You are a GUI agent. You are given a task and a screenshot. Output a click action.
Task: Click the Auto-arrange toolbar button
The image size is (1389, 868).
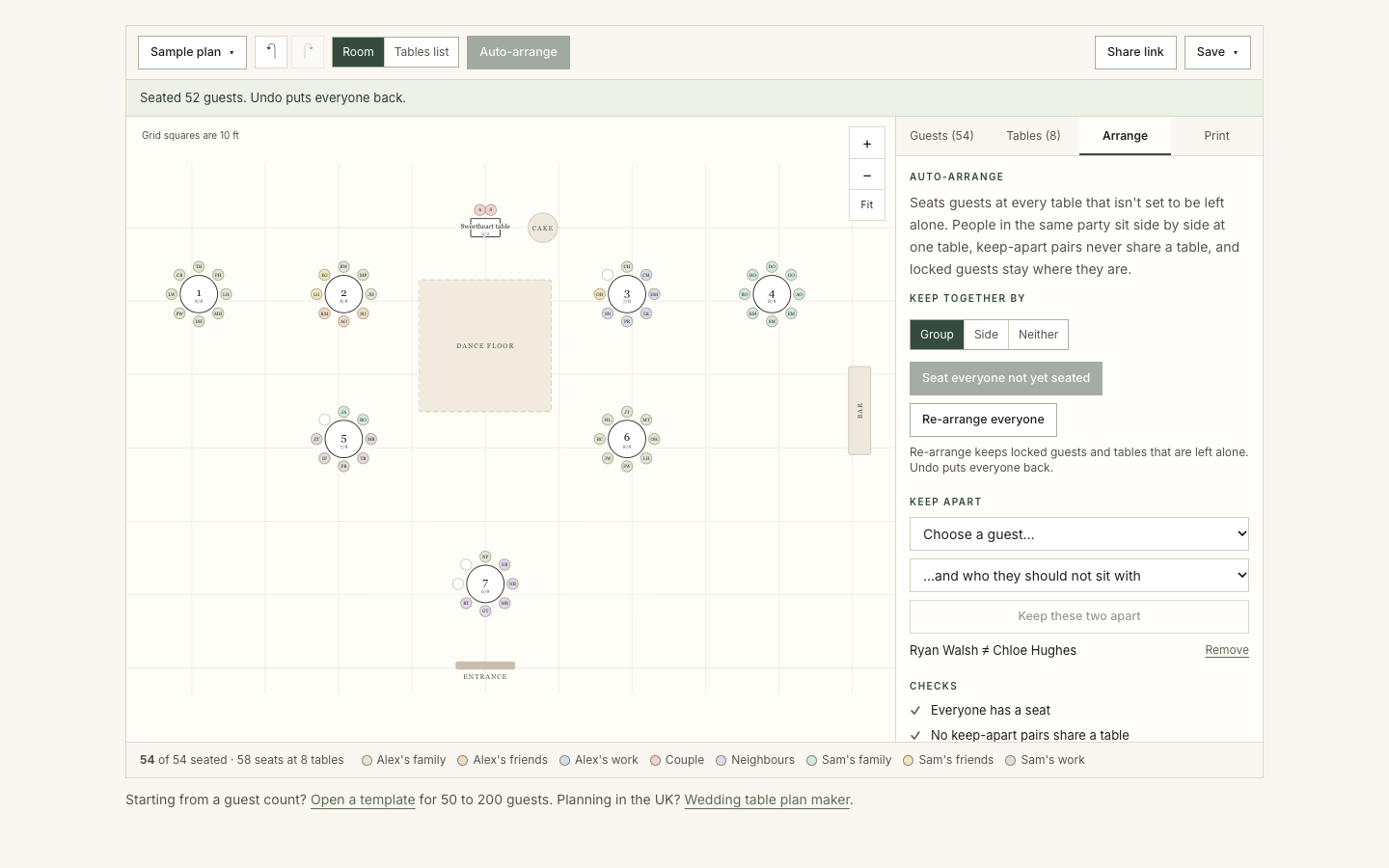[x=518, y=52]
